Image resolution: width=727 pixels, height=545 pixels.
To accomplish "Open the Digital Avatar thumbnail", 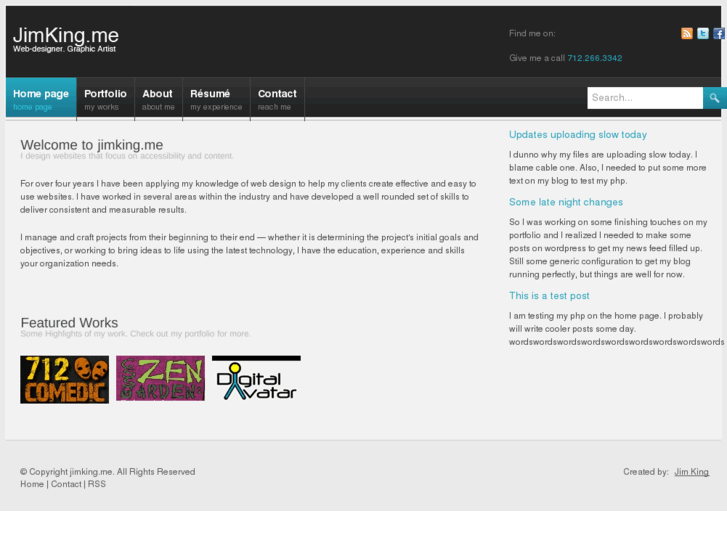I will point(256,378).
